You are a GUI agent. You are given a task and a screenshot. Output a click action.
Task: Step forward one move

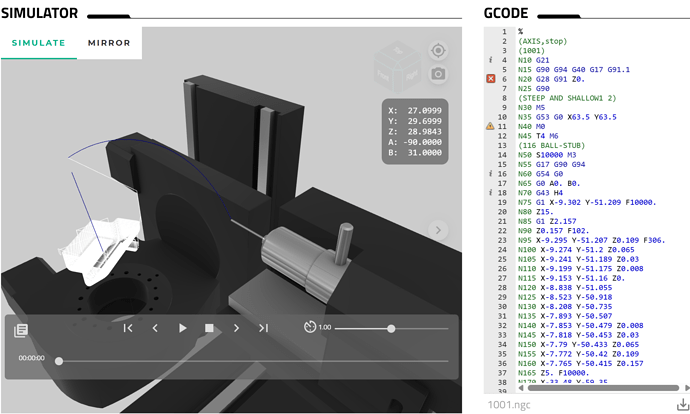click(236, 328)
